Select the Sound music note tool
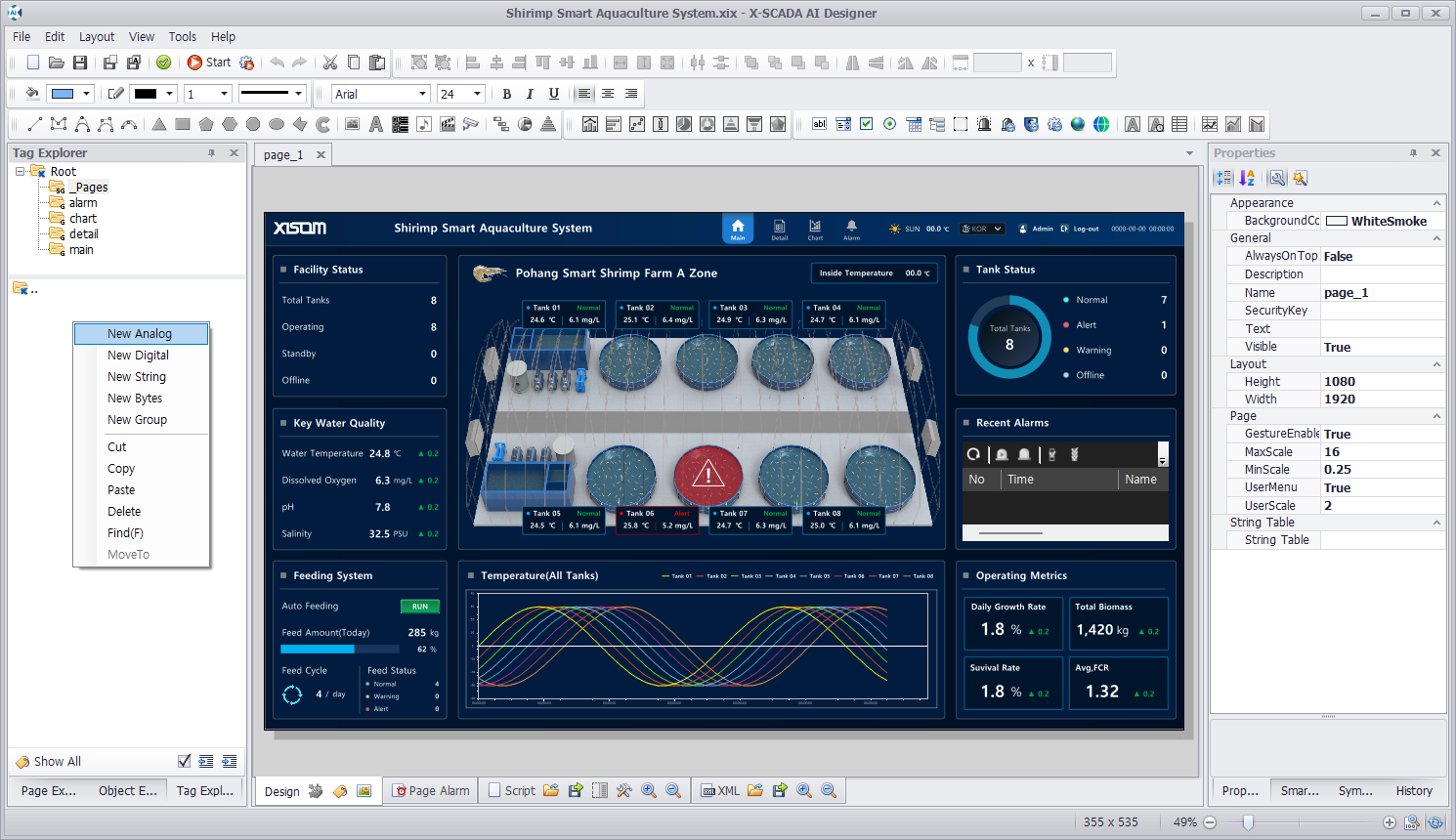Image resolution: width=1456 pixels, height=840 pixels. point(424,124)
